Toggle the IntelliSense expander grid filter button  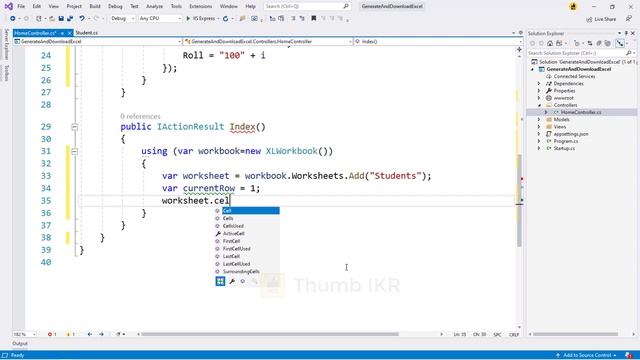tap(220, 281)
